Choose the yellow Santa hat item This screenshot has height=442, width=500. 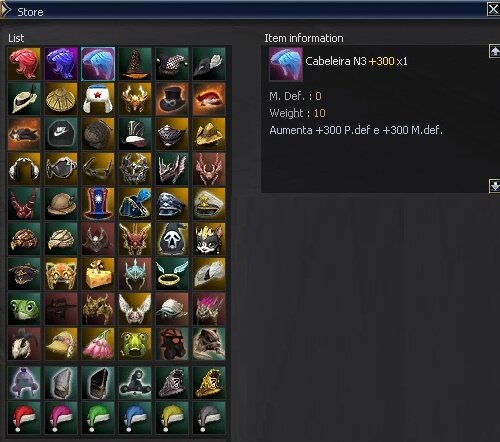[172, 418]
